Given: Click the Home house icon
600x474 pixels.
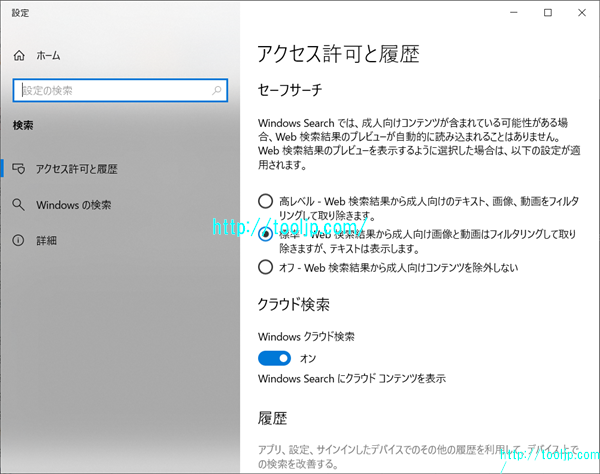Looking at the screenshot, I should click(19, 56).
